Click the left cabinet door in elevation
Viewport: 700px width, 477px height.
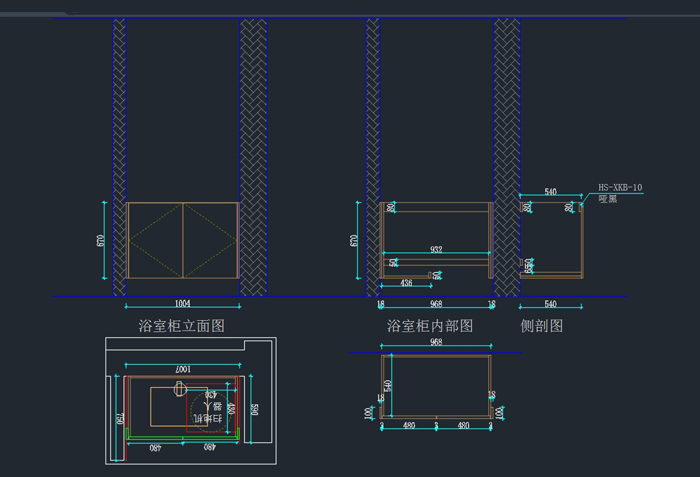pyautogui.click(x=155, y=240)
